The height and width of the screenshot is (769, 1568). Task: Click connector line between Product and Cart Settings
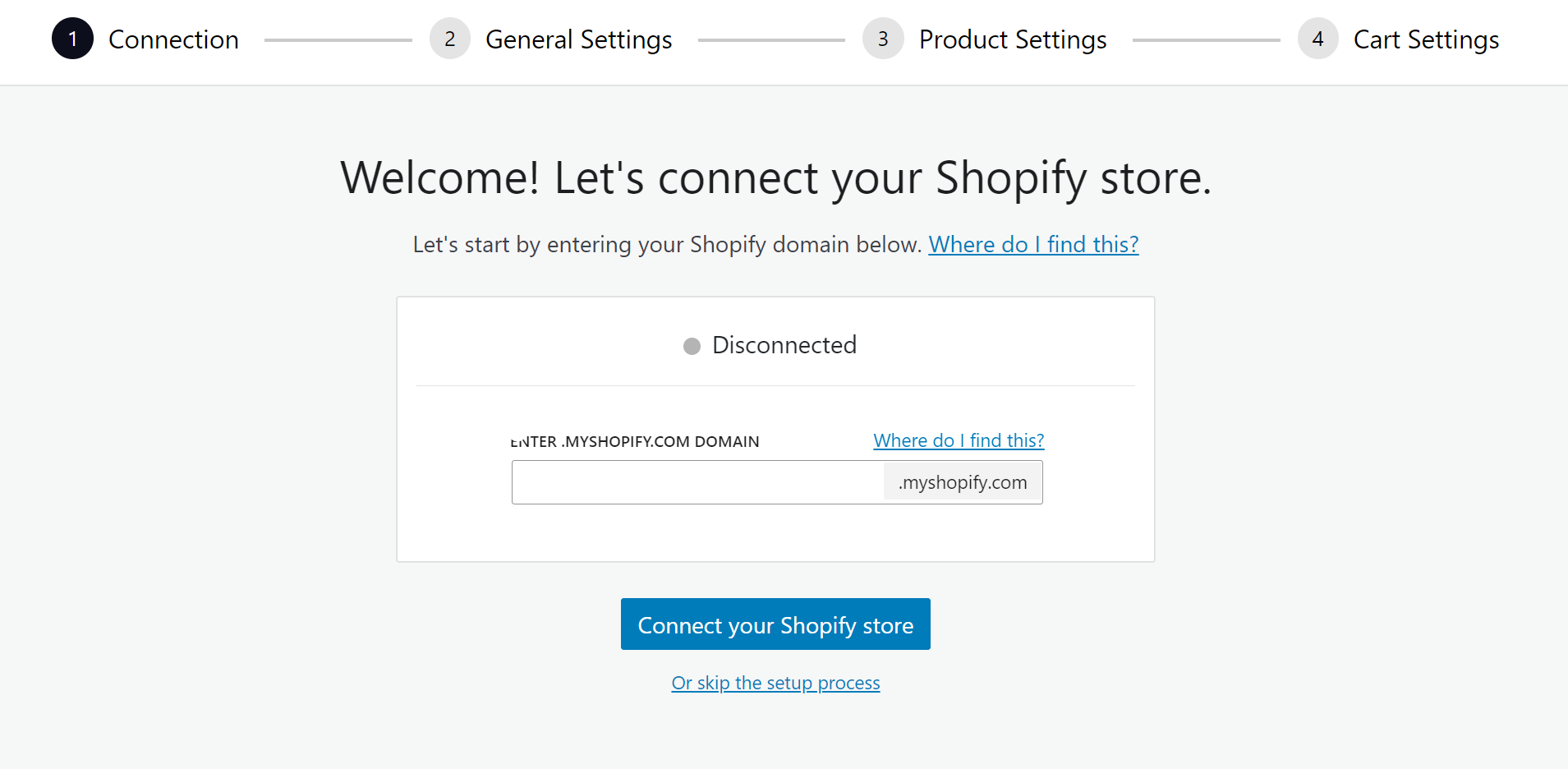(1206, 39)
